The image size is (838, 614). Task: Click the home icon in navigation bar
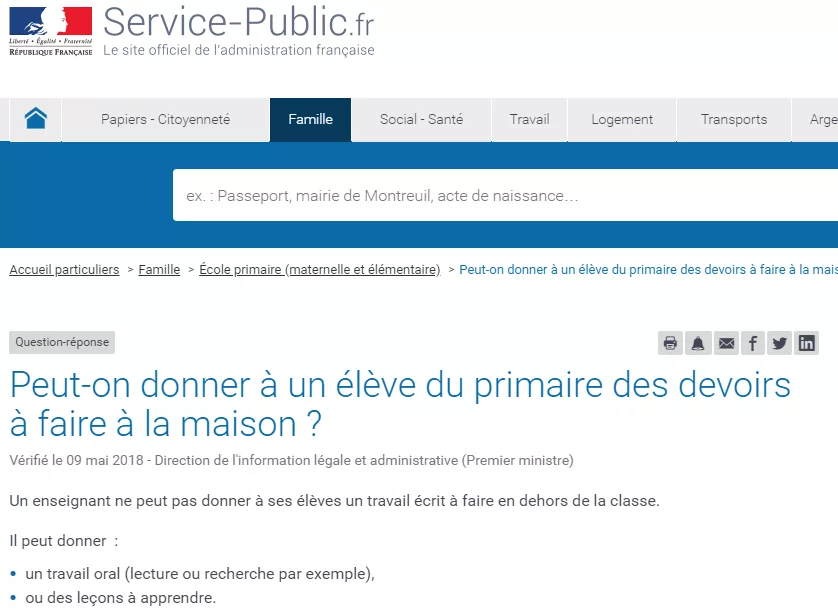point(36,119)
